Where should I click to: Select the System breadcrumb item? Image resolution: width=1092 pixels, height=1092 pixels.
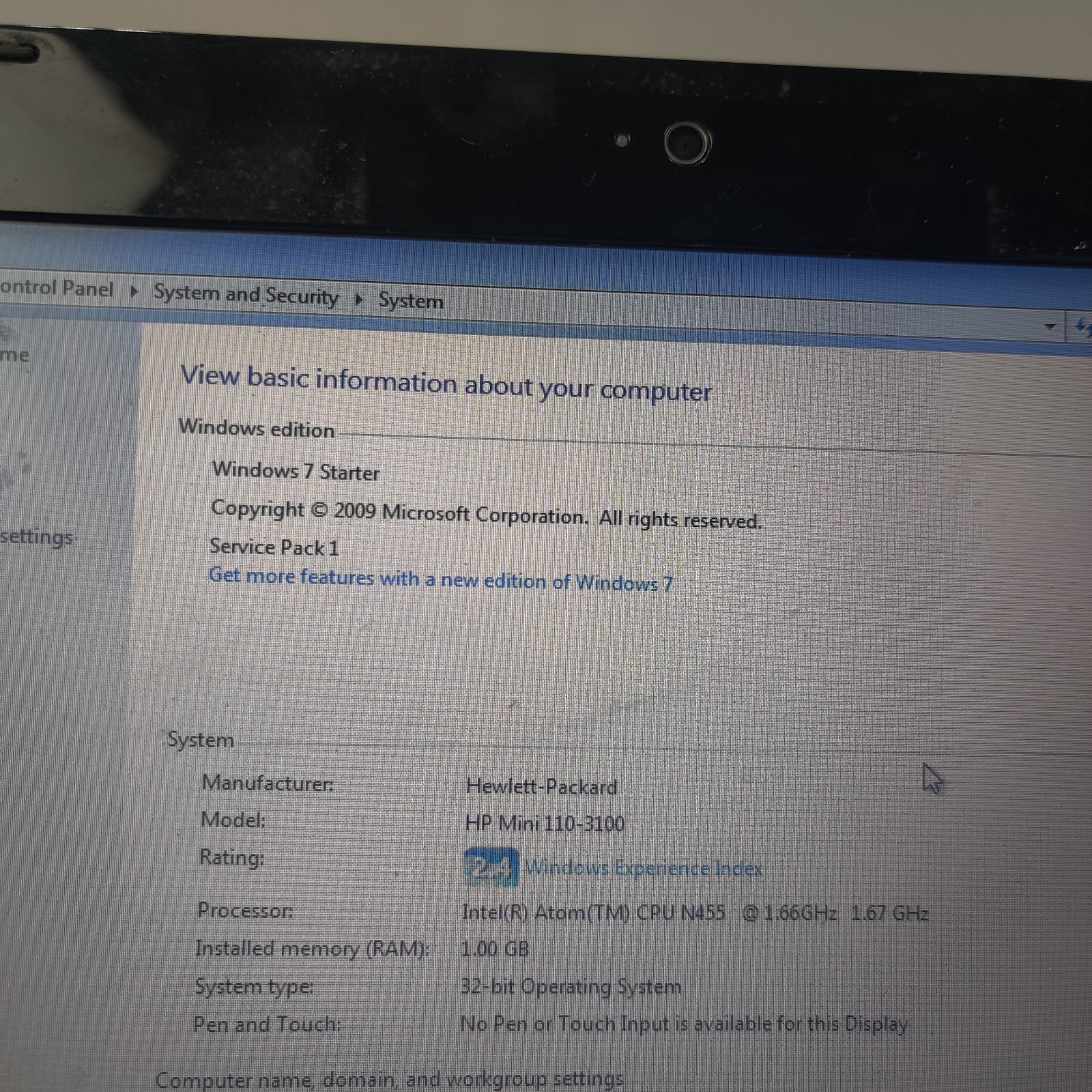click(x=411, y=301)
